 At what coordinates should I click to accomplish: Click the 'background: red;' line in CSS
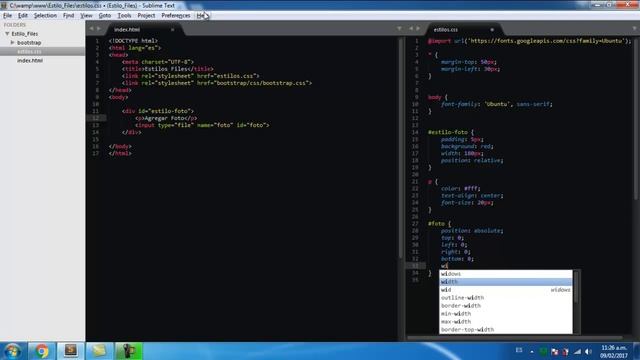coord(467,146)
